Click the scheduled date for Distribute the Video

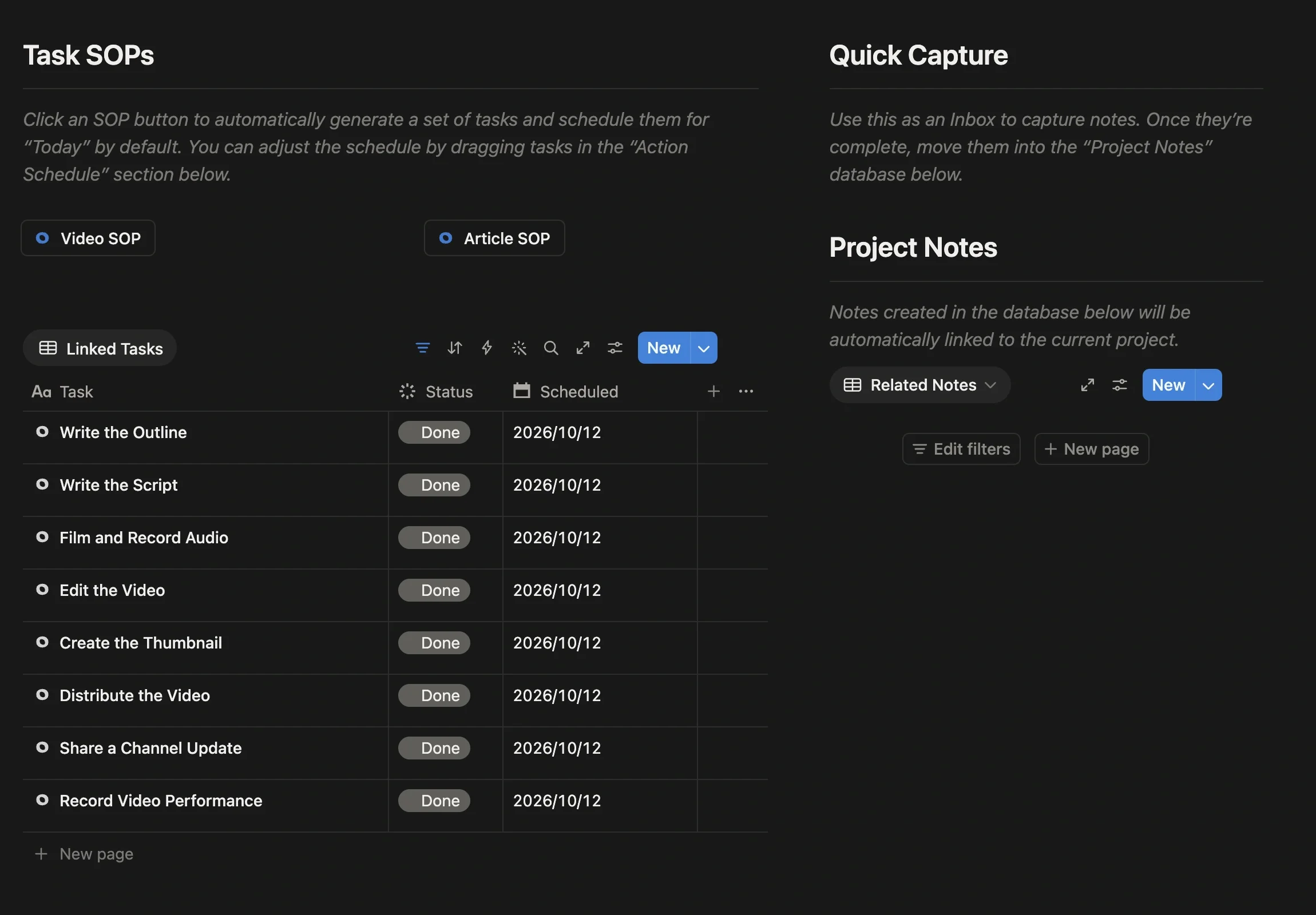(557, 695)
